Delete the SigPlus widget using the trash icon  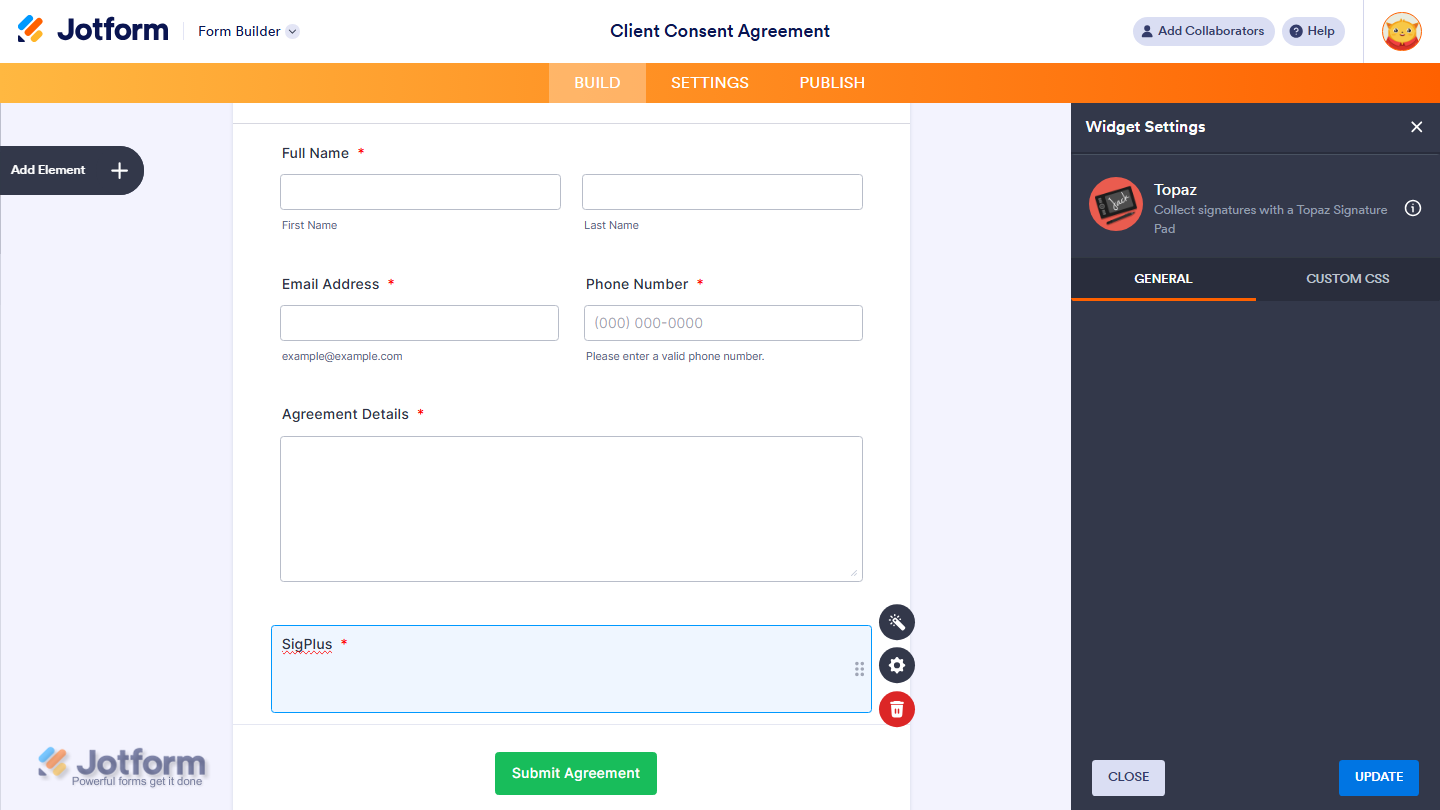[x=896, y=709]
